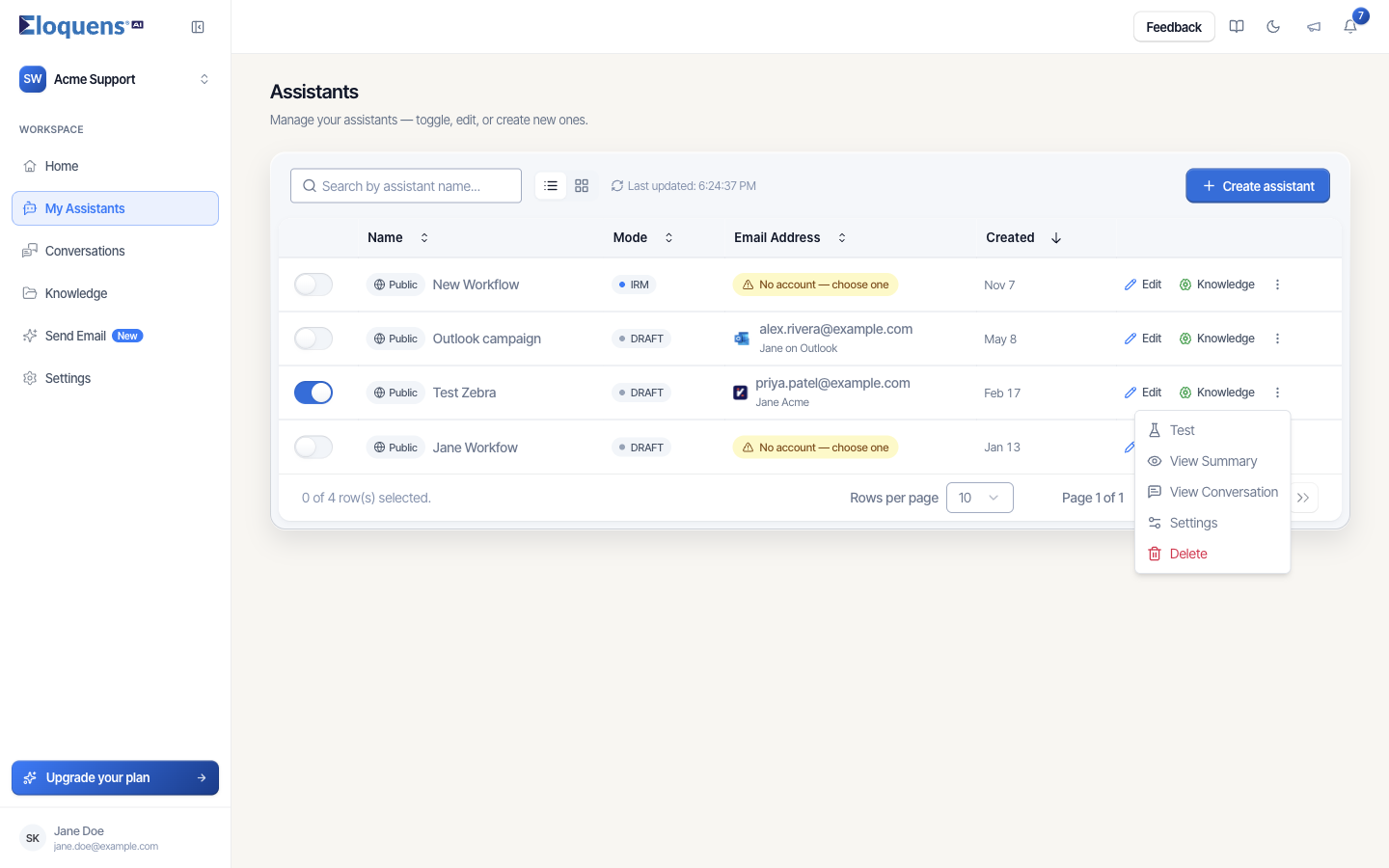
Task: Switch to list view layout
Action: 551,186
